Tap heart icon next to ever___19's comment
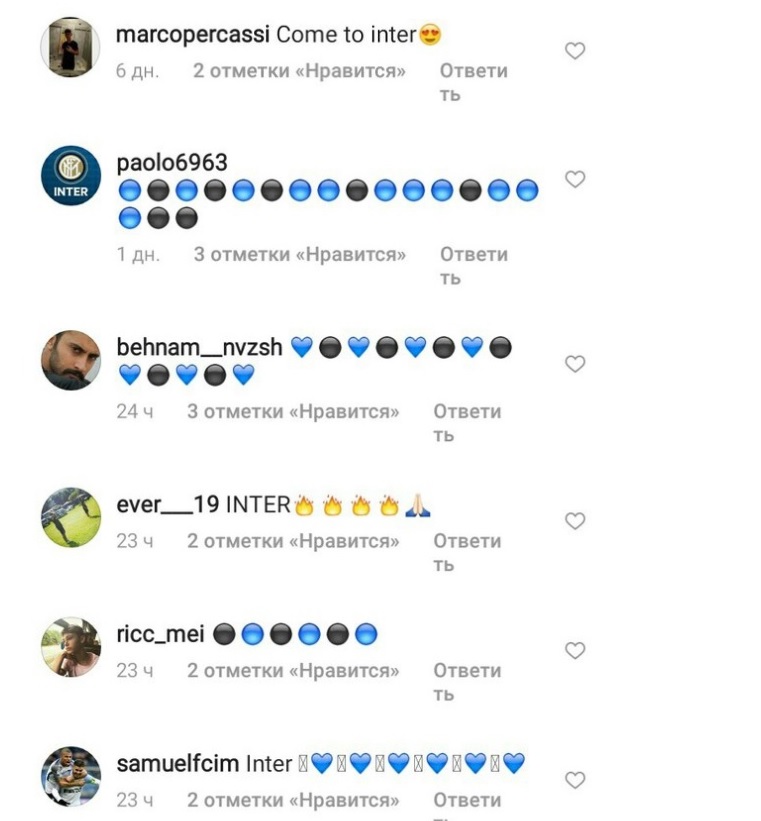Viewport: 761px width, 821px height. tap(575, 521)
